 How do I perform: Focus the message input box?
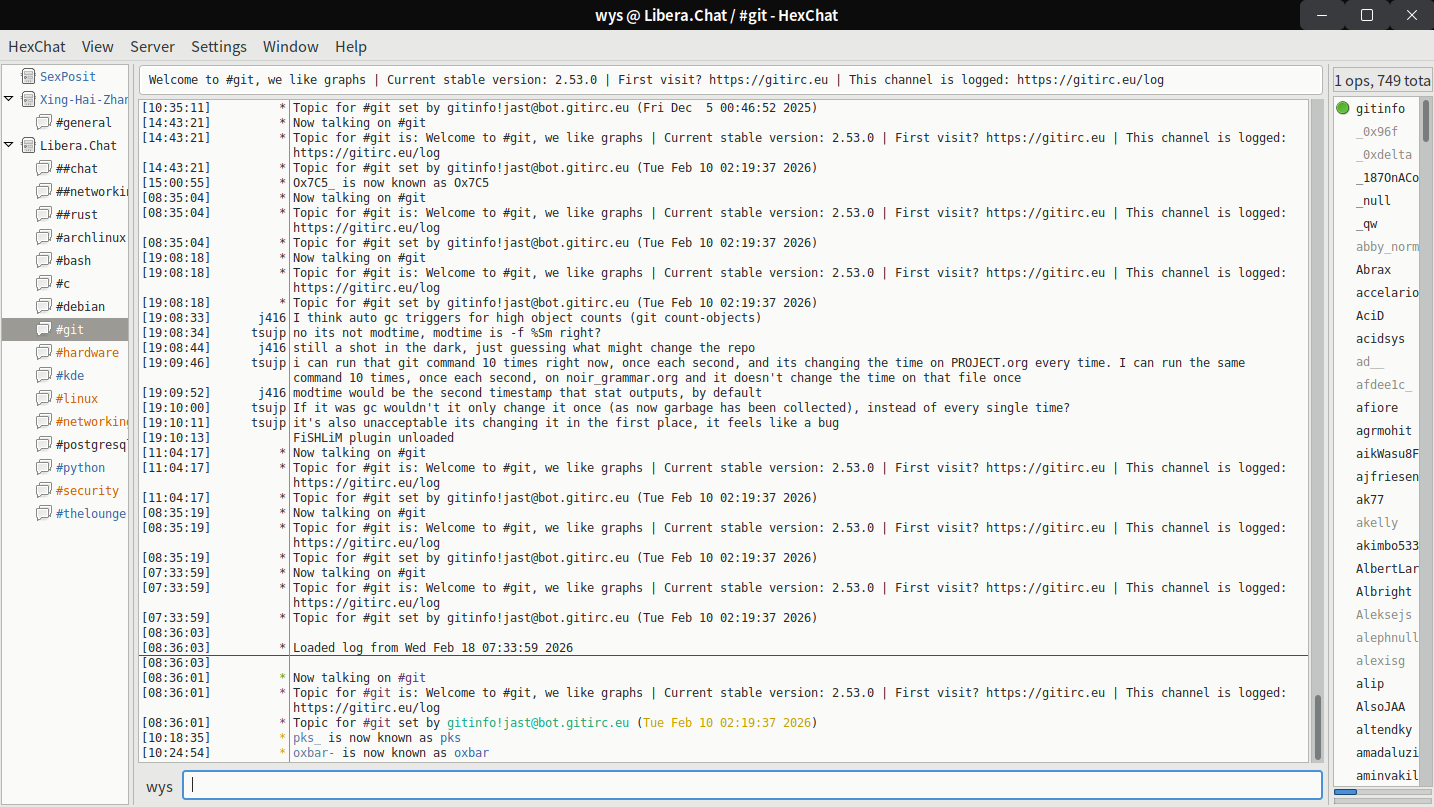[751, 786]
